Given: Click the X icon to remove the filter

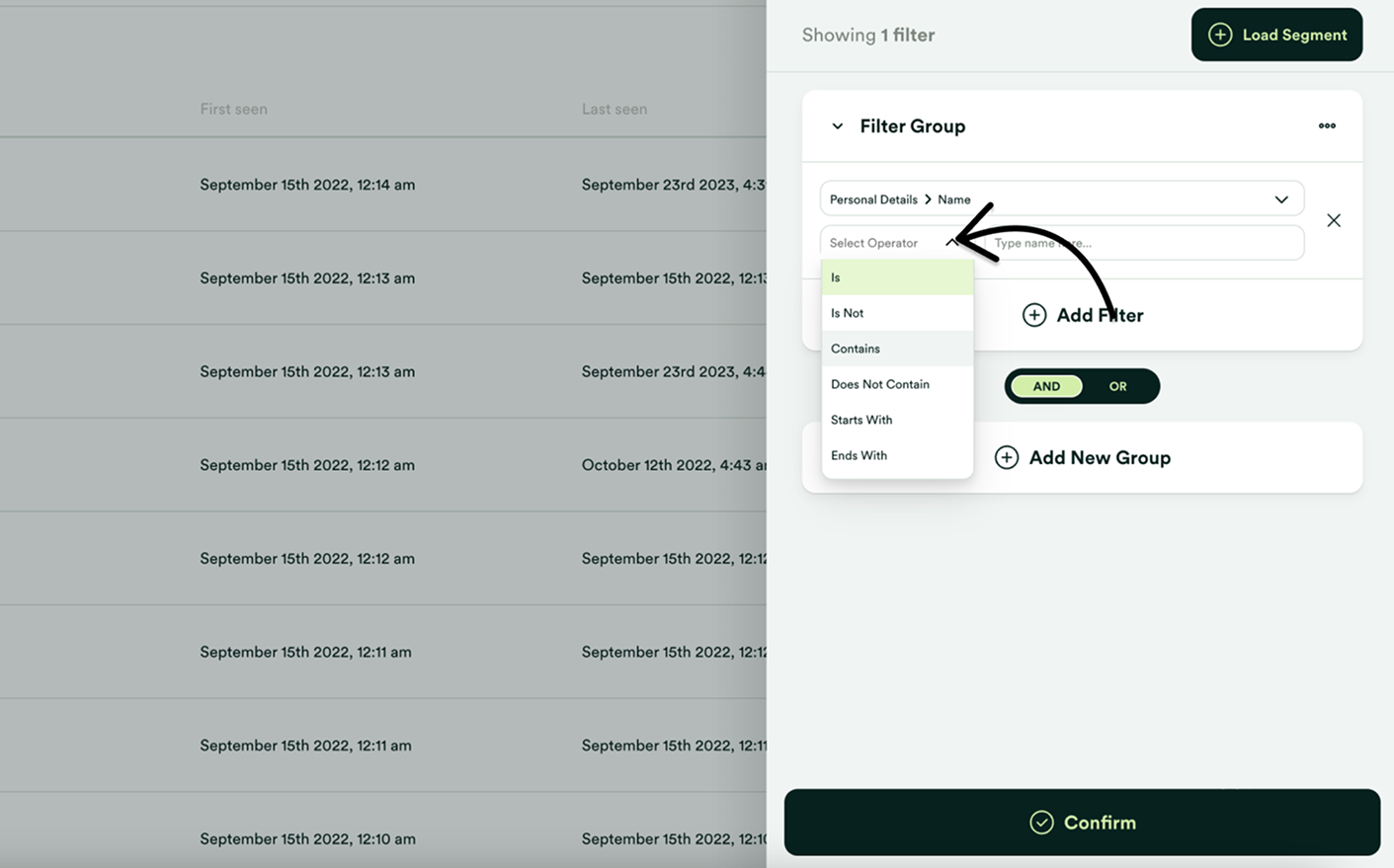Looking at the screenshot, I should [1334, 220].
